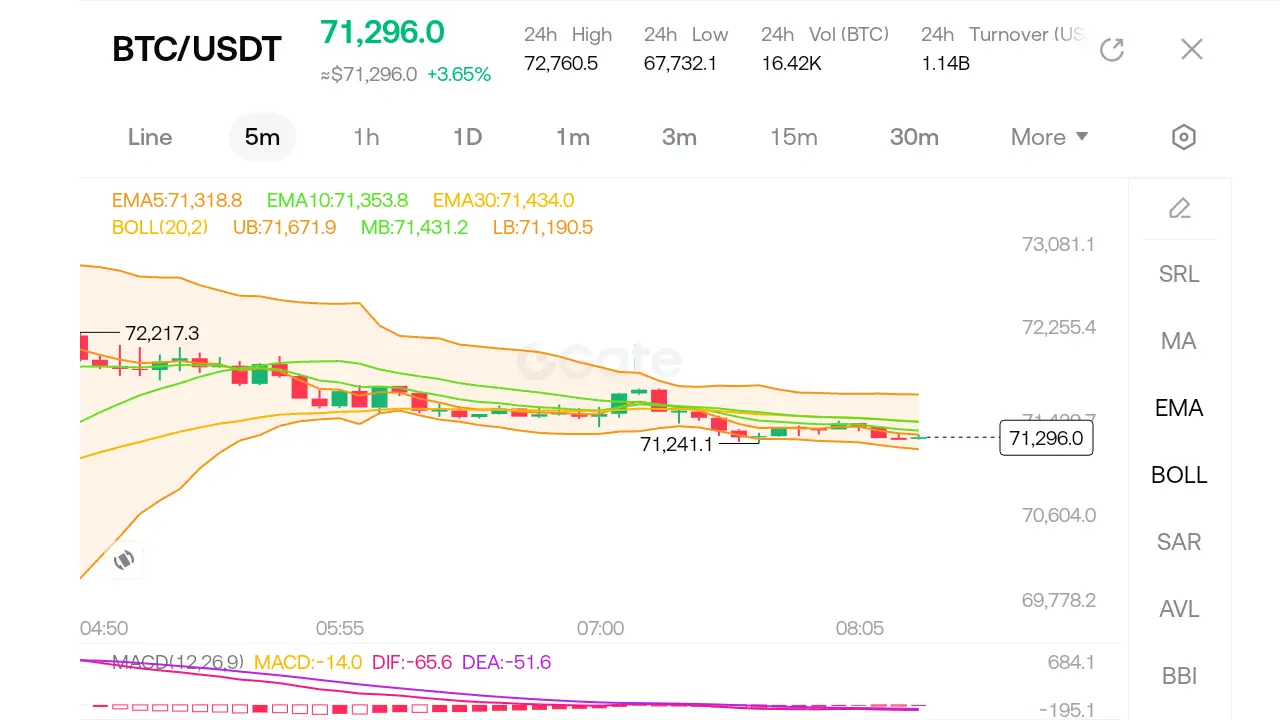Image resolution: width=1280 pixels, height=720 pixels.
Task: Click the UB:71,671.9 upper band value
Action: point(284,228)
